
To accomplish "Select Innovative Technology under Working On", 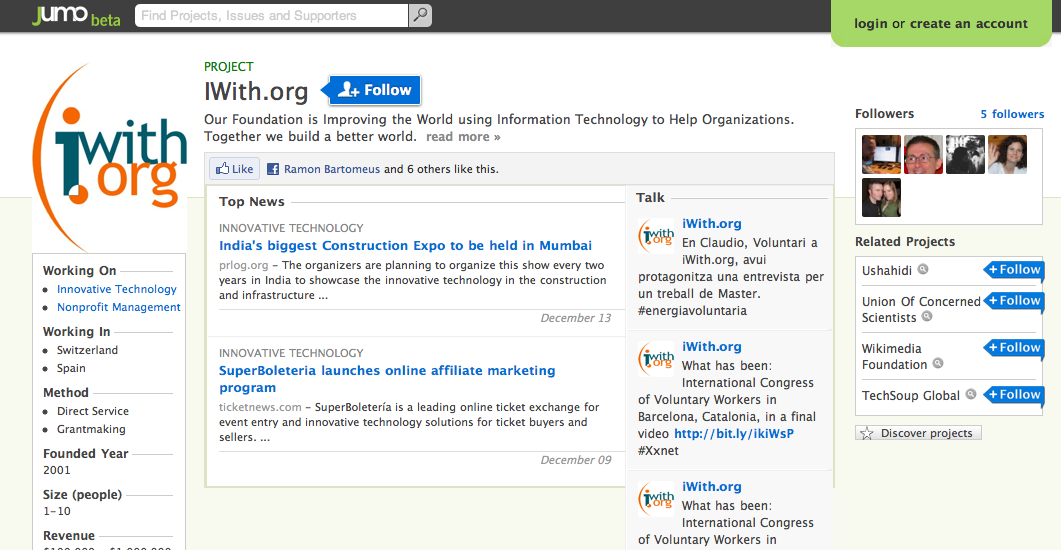I will click(116, 289).
